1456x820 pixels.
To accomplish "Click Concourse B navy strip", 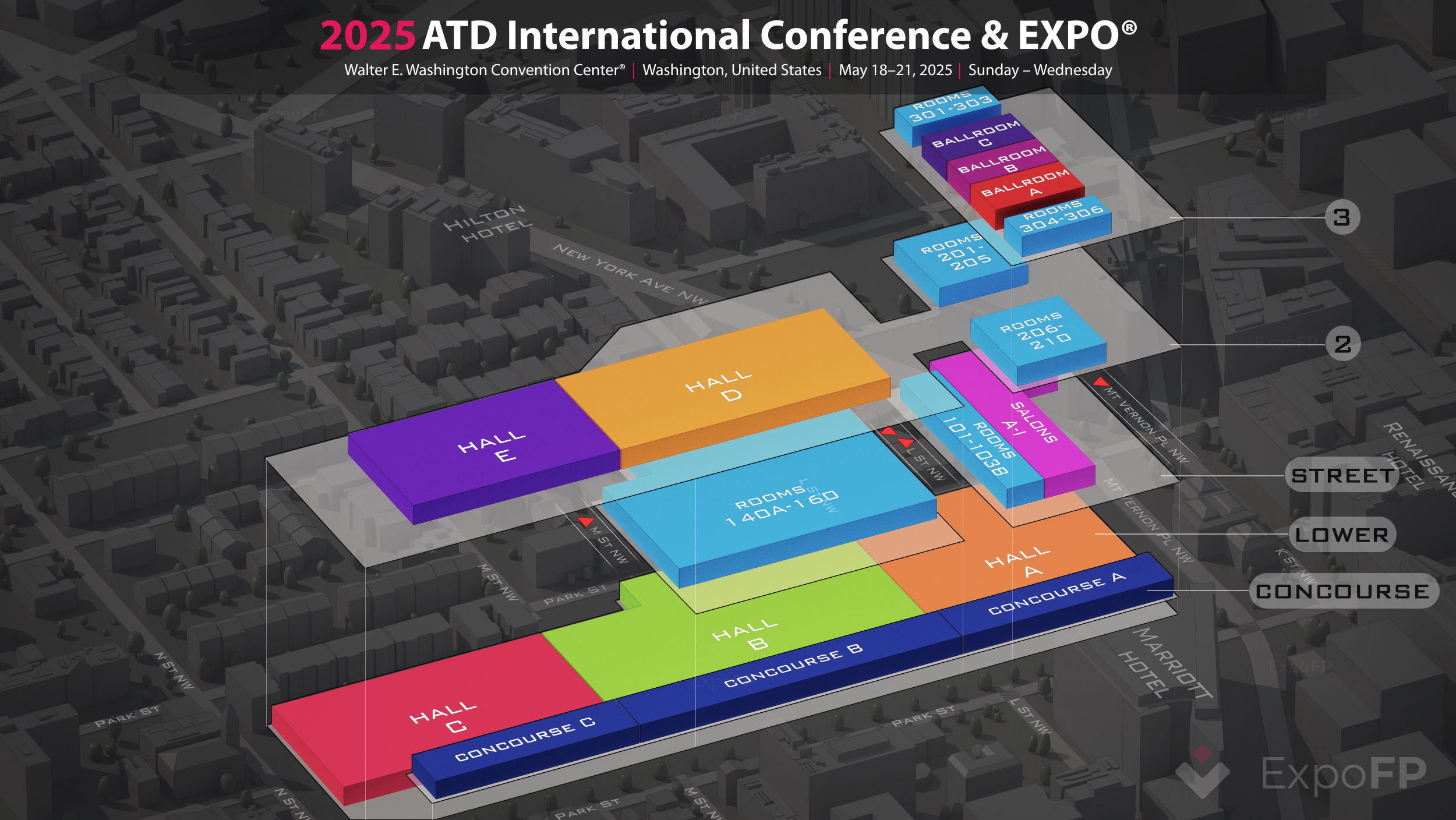I will pos(792,667).
